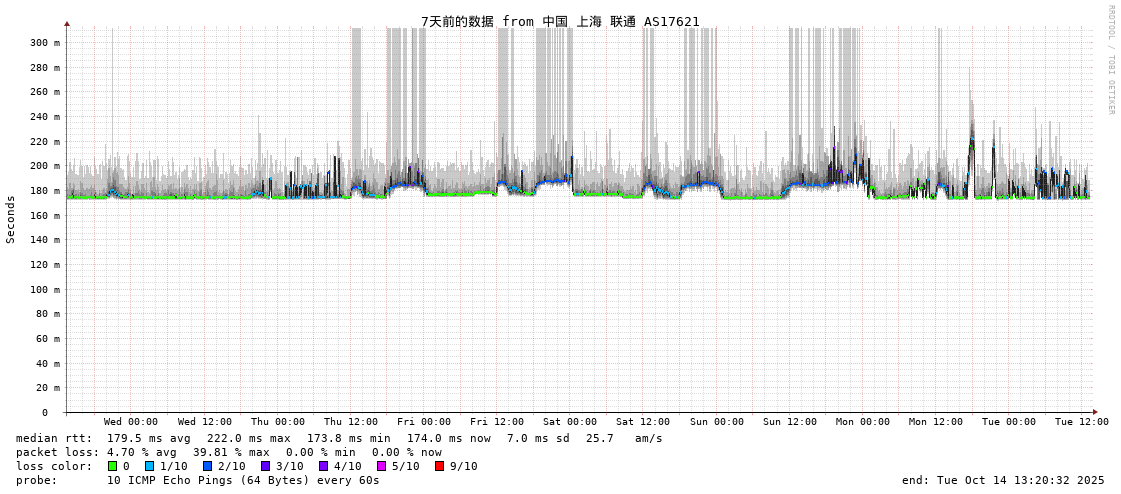Image resolution: width=1121 pixels, height=494 pixels.
Task: Select the Mon 00:00 time axis label
Action: 862,422
